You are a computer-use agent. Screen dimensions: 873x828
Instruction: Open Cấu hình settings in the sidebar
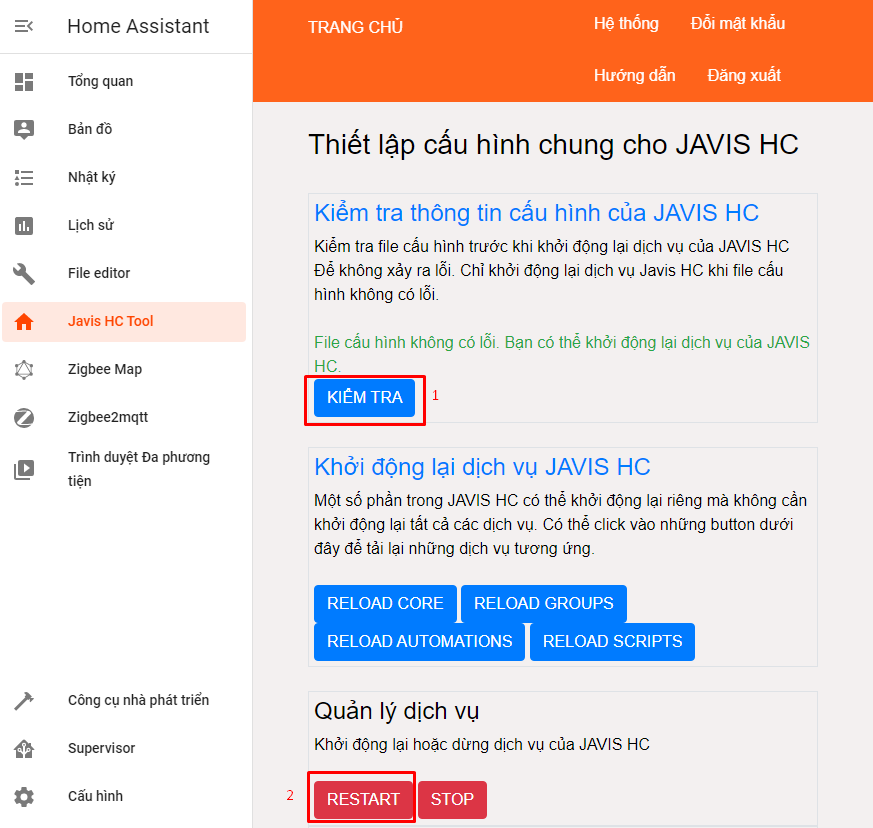(x=124, y=797)
